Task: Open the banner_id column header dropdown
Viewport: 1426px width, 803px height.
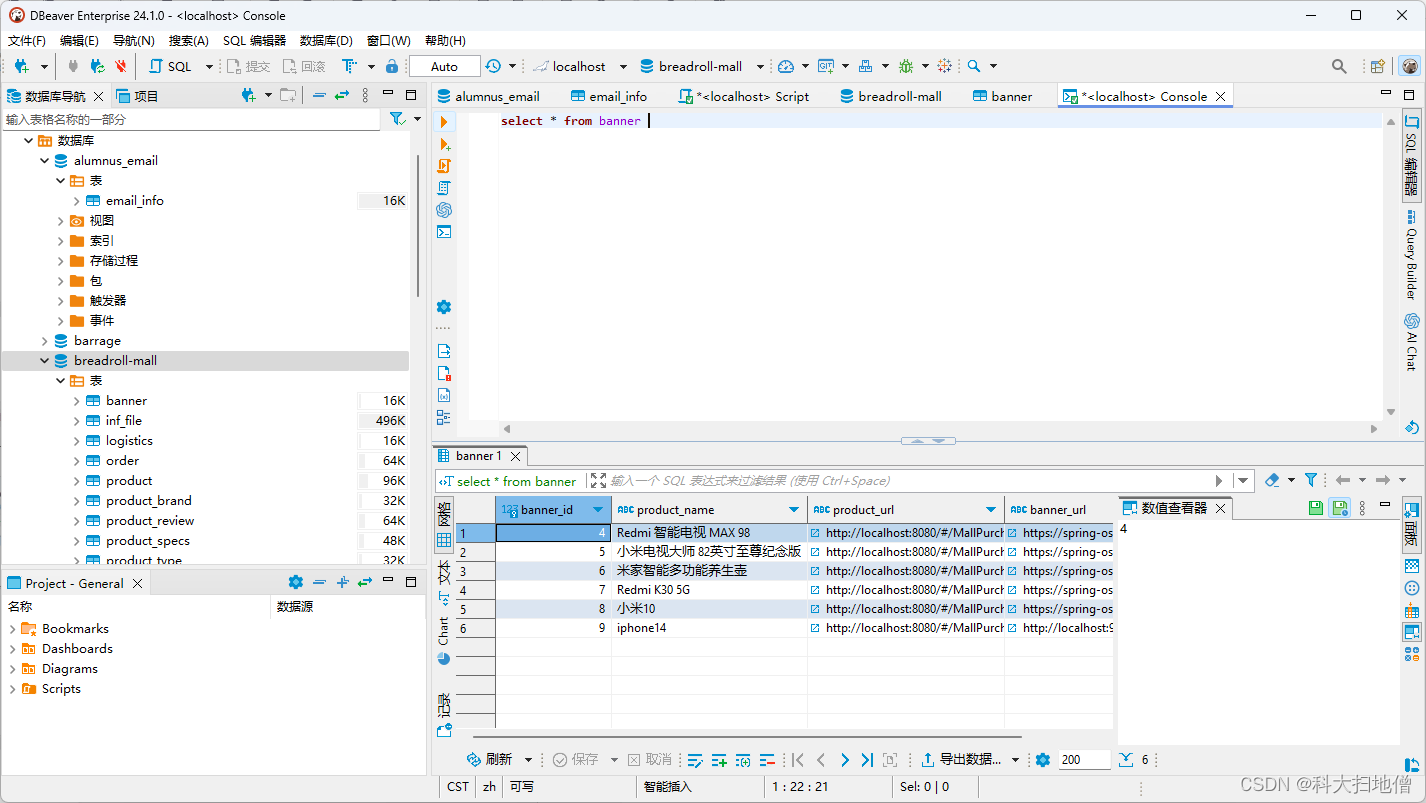Action: (x=598, y=510)
